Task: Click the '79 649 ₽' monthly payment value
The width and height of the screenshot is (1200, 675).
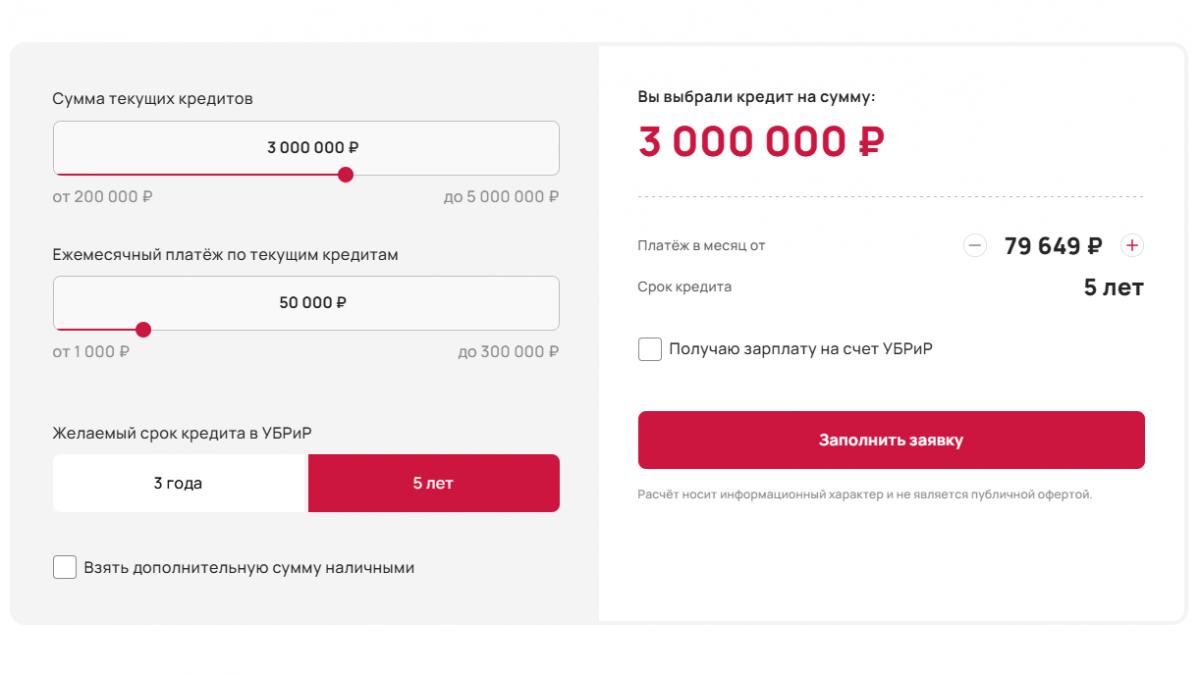Action: [x=1054, y=245]
